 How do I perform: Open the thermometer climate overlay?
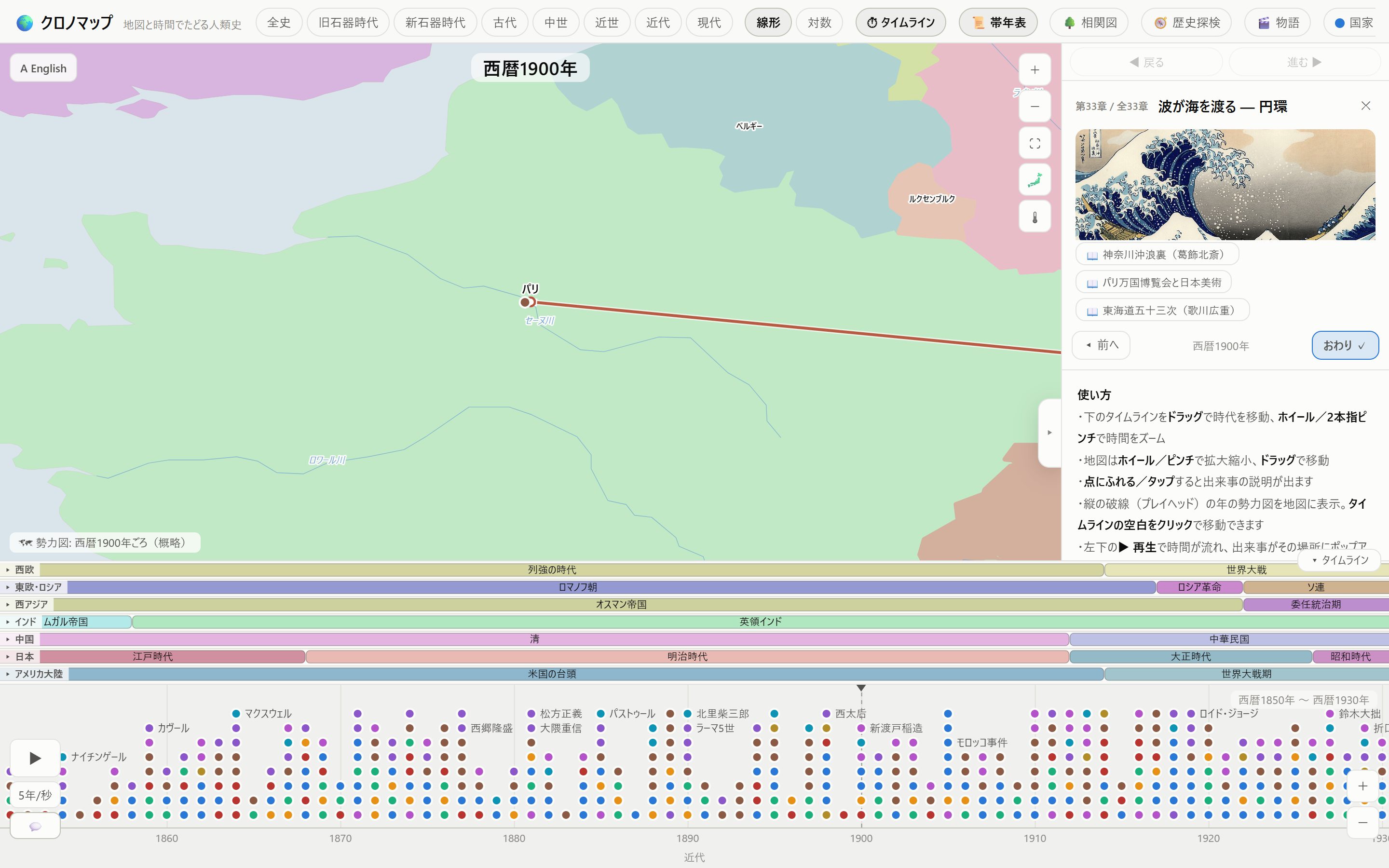[1035, 217]
